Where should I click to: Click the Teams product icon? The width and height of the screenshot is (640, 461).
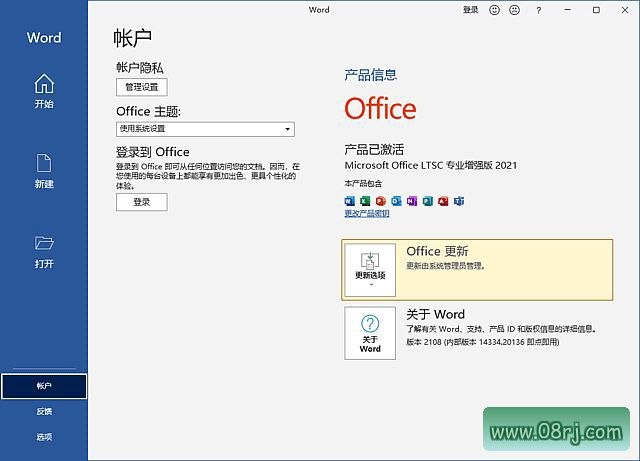click(459, 201)
